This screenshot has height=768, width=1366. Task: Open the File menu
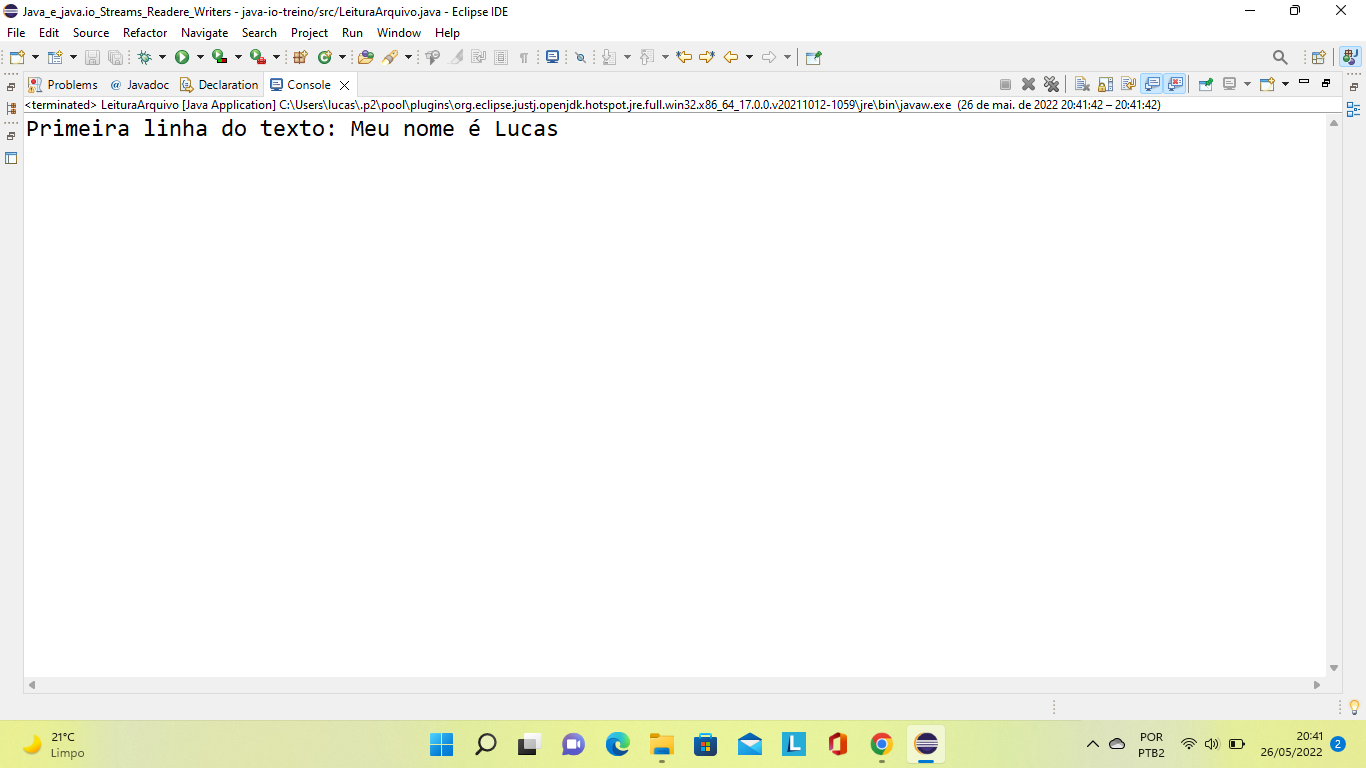tap(16, 33)
